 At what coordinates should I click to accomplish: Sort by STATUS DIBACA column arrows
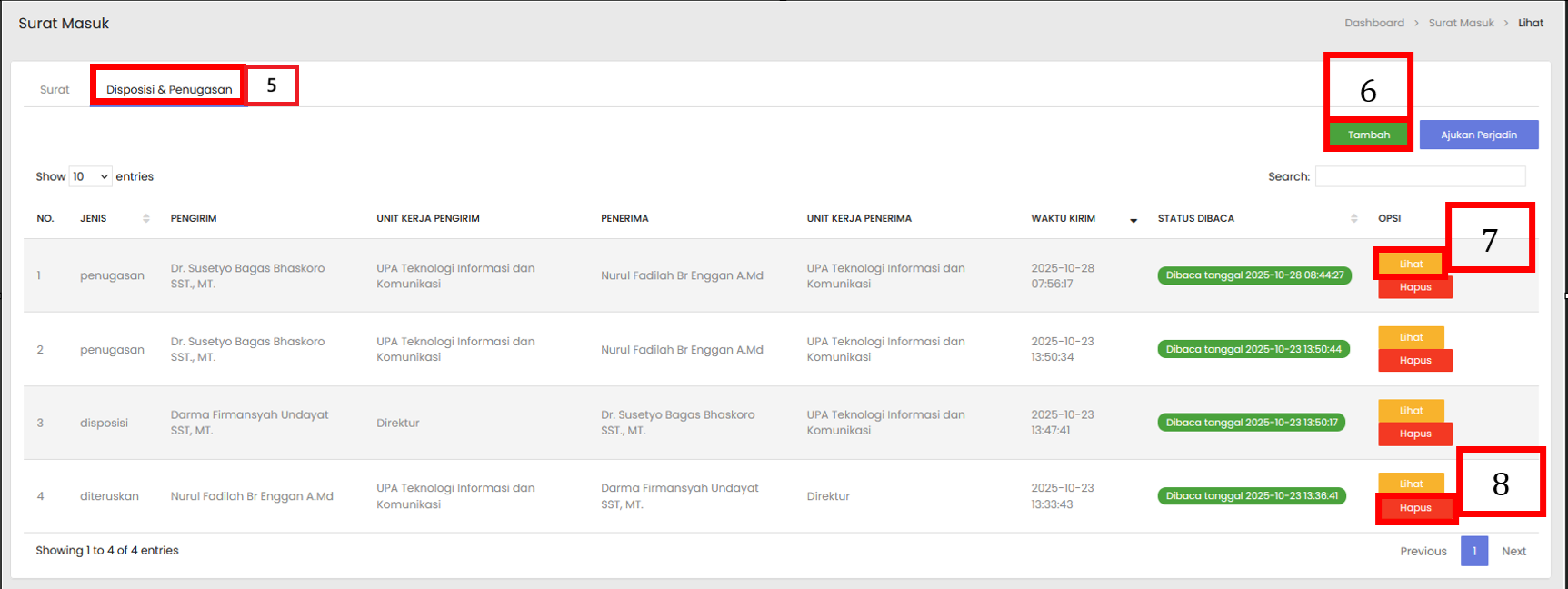coord(1353,218)
